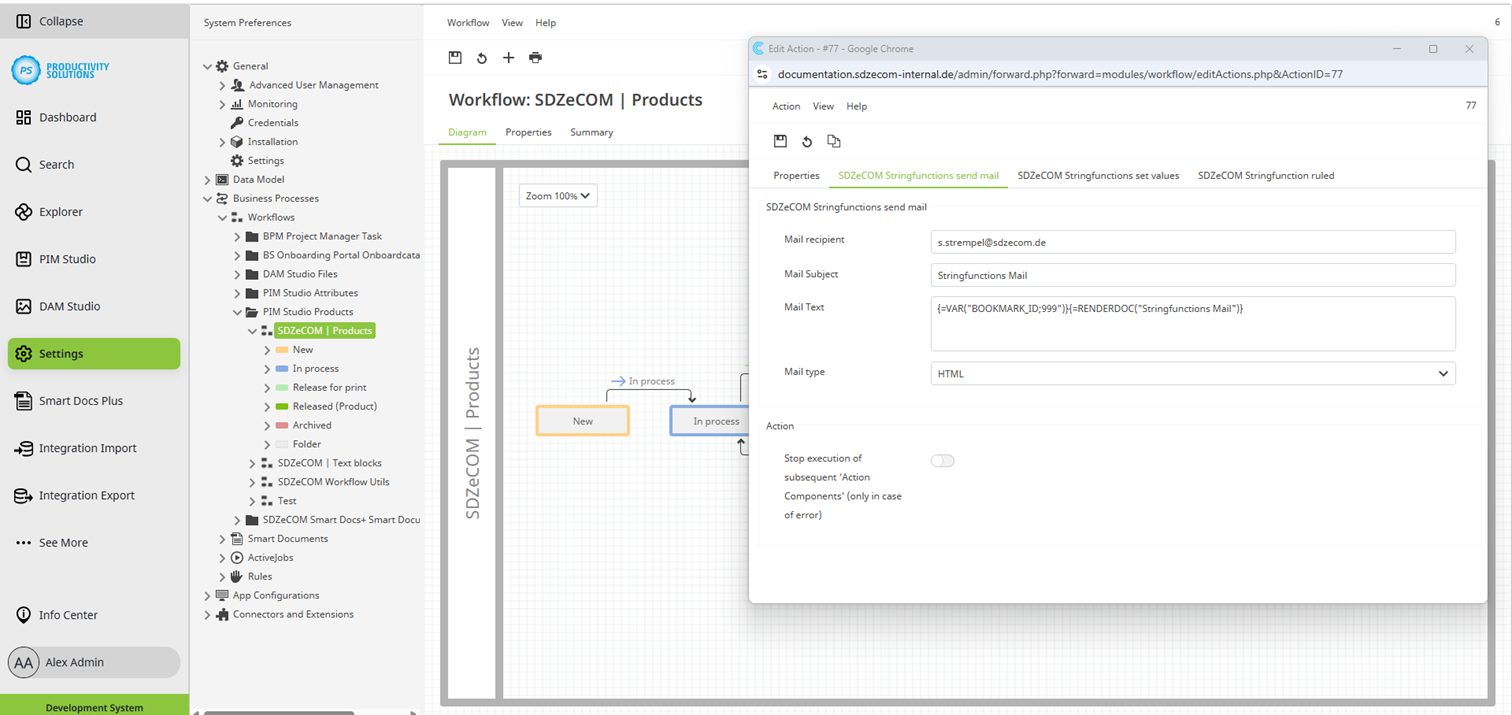Screen dimensions: 1512x715
Task: Select SDZeCOM Workflow Utils item
Action: coord(333,482)
